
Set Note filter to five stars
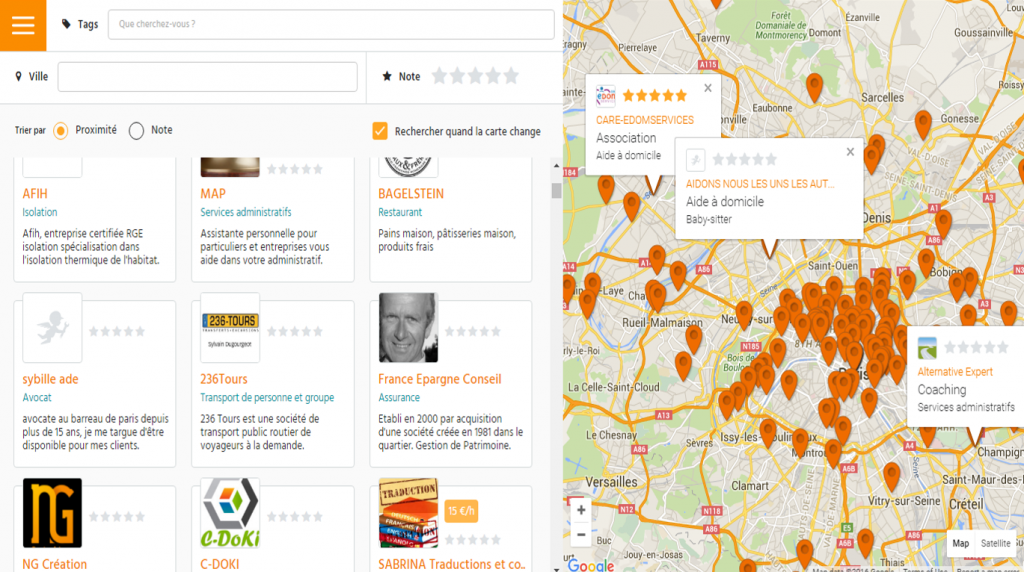coord(511,76)
